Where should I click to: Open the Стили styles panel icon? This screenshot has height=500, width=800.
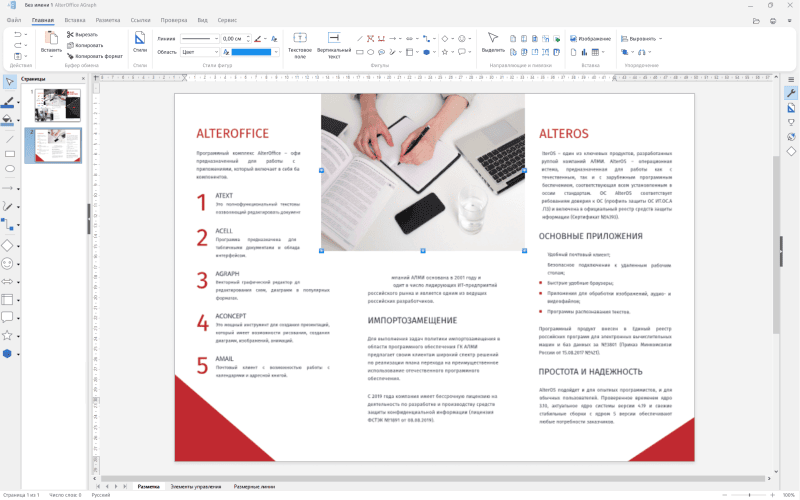click(140, 42)
